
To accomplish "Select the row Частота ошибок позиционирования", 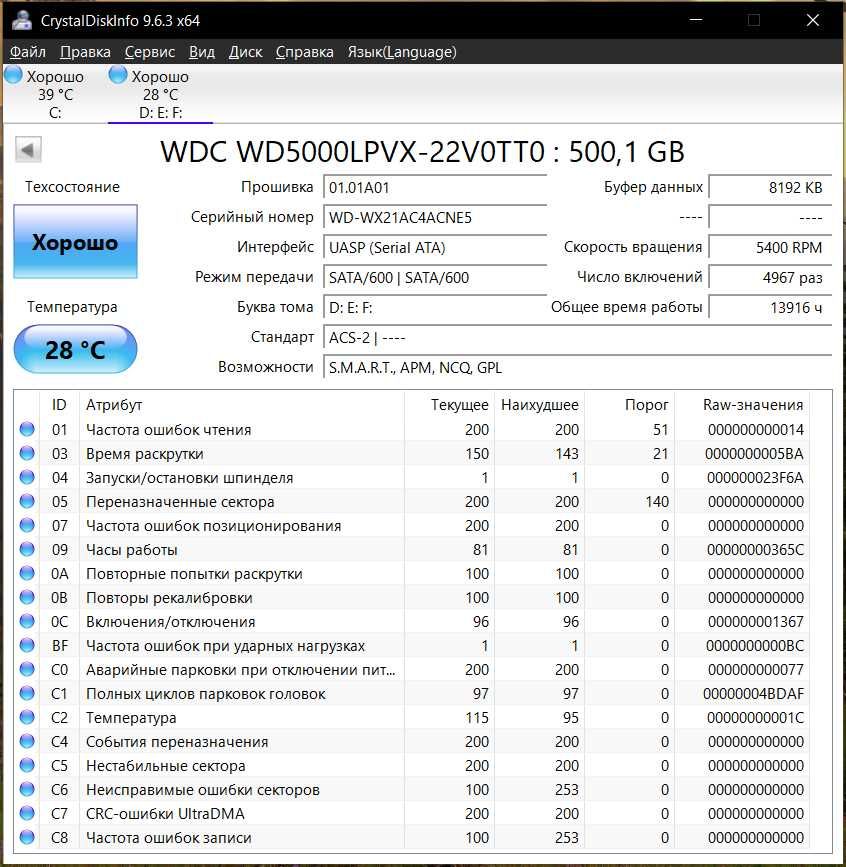I will 412,526.
